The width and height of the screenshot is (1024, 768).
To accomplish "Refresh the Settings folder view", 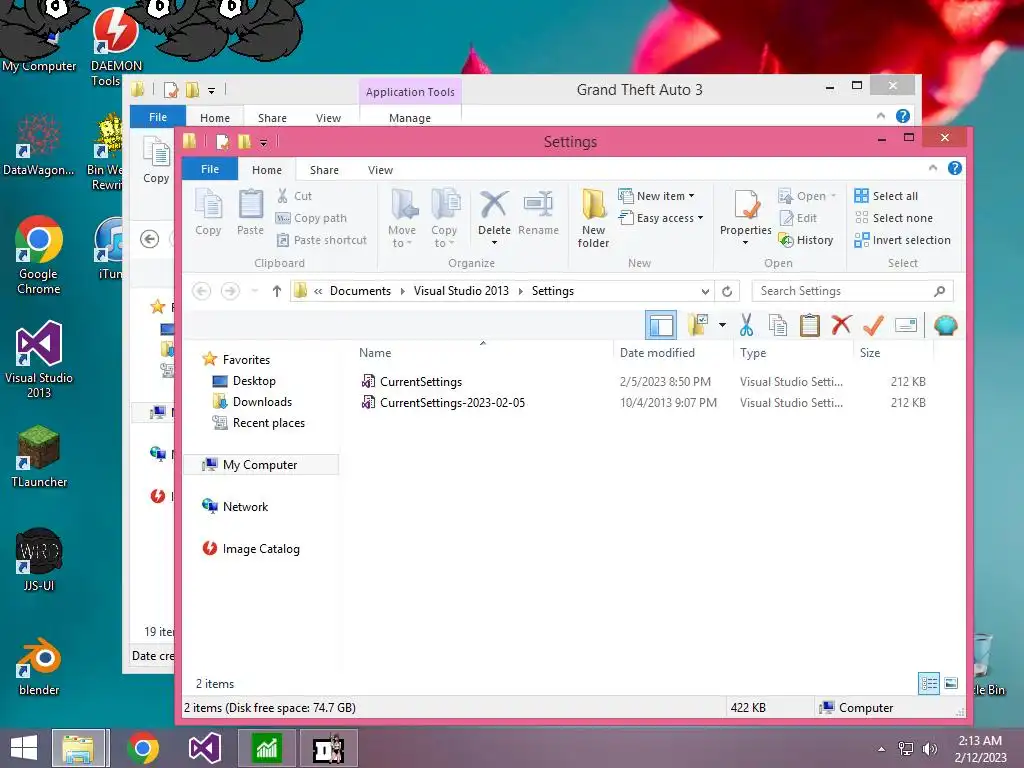I will [x=727, y=291].
